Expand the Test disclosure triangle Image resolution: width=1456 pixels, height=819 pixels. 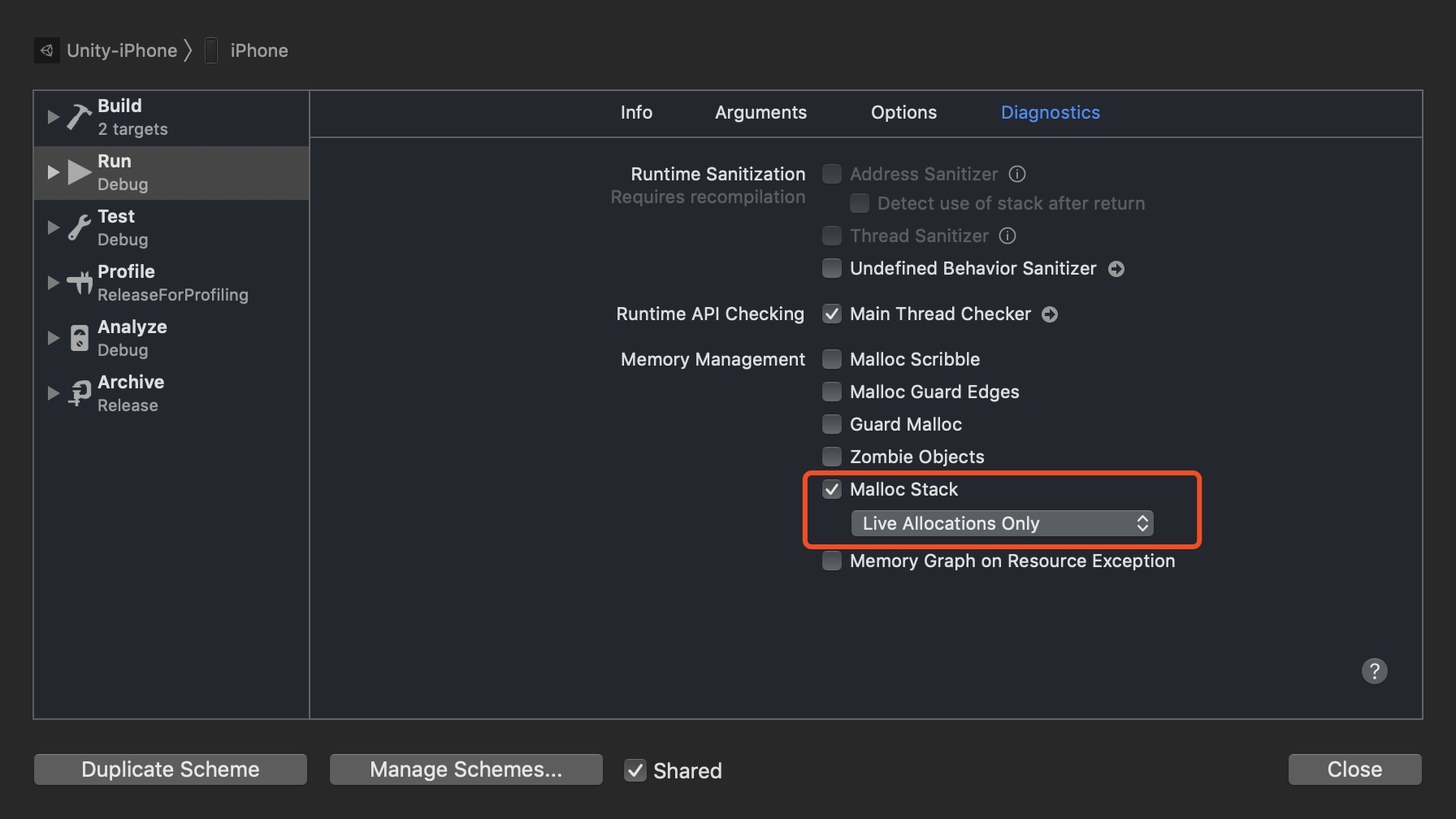53,227
